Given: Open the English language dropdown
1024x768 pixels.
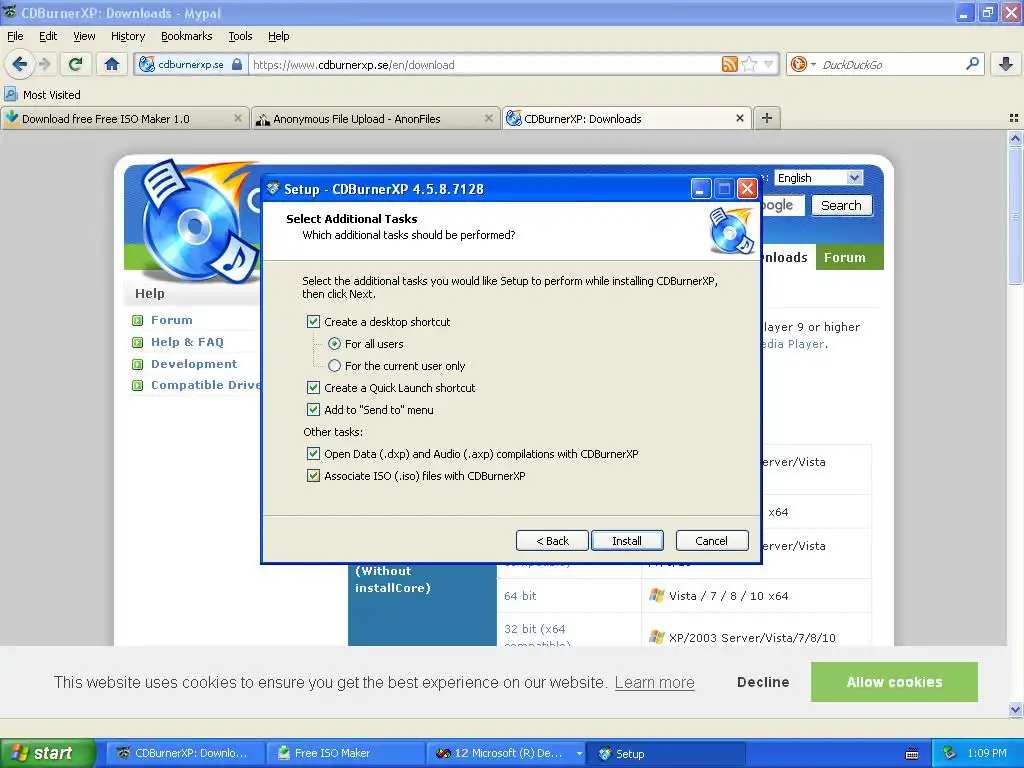Looking at the screenshot, I should [819, 178].
